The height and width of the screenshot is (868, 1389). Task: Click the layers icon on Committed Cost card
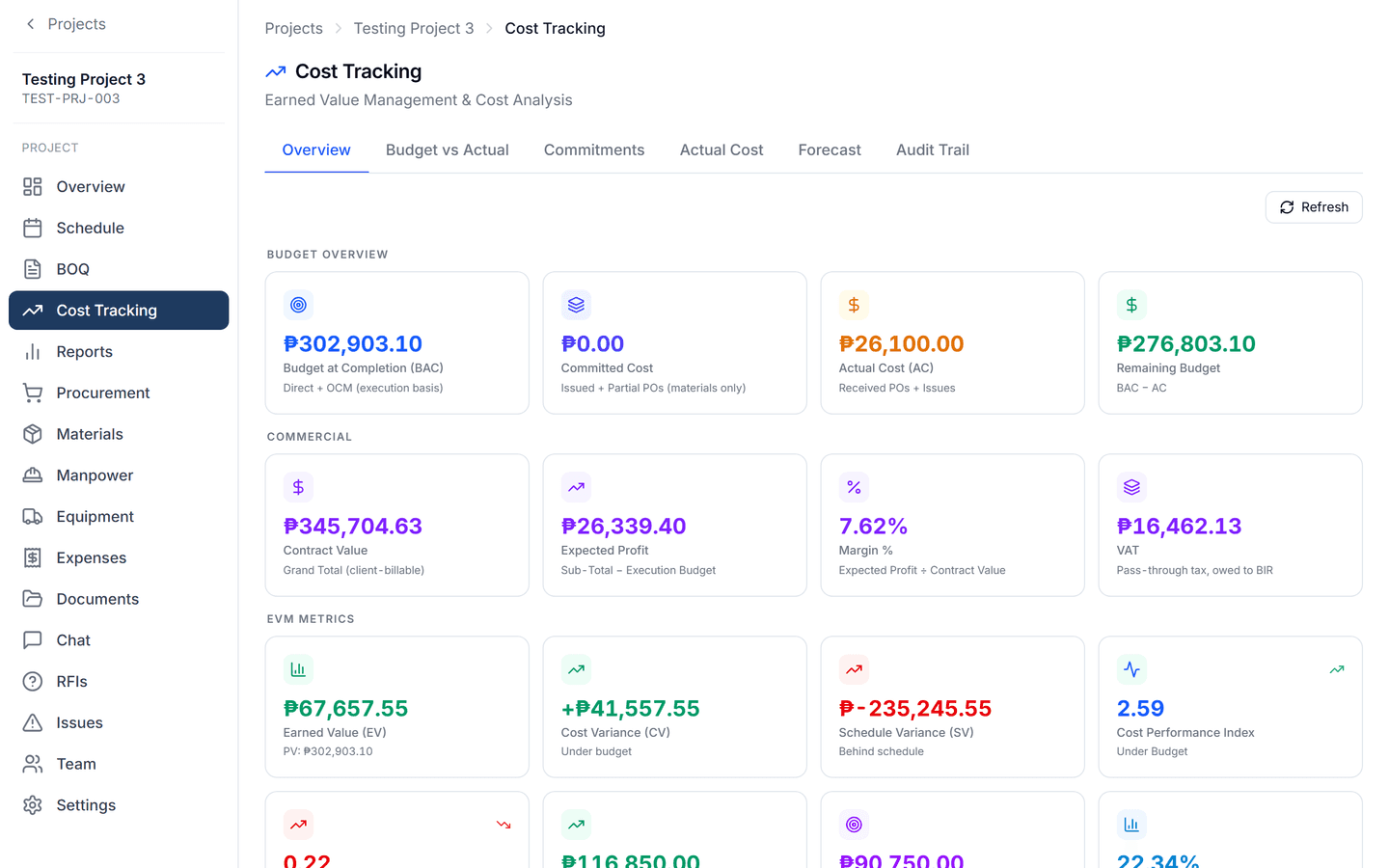(x=576, y=305)
